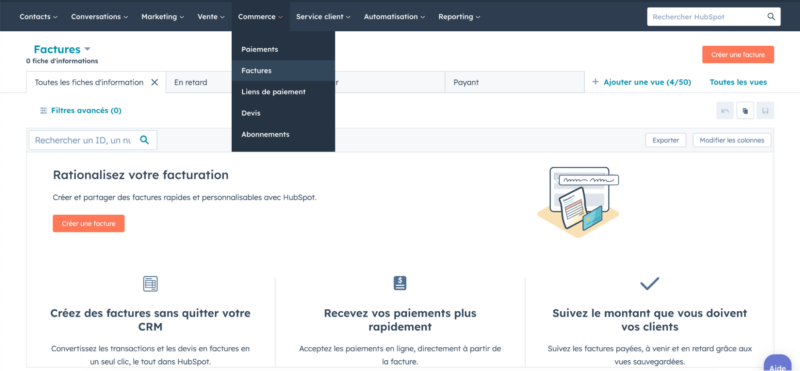Select Abonnements in the Commerce dropdown
800x371 pixels.
pos(283,134)
